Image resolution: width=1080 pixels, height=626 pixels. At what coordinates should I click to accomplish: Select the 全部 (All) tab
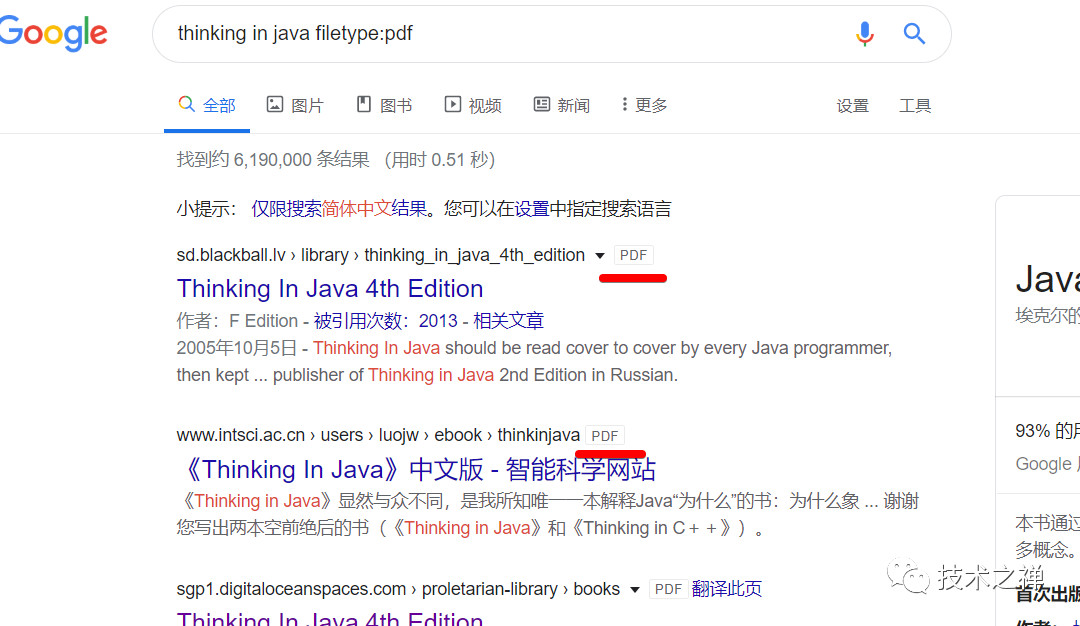pyautogui.click(x=207, y=105)
